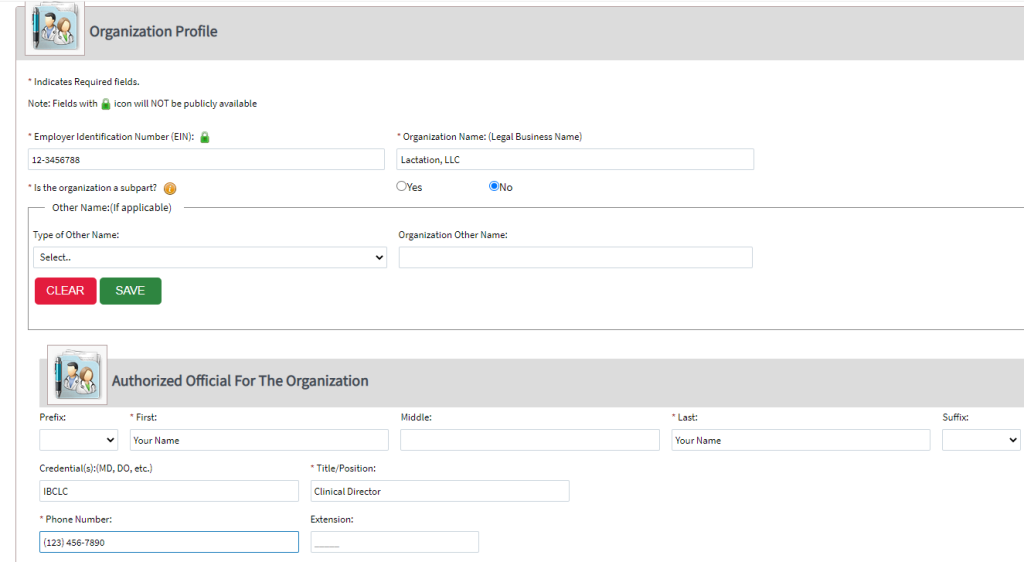This screenshot has width=1024, height=562.
Task: Select Yes for organization subpart
Action: [402, 186]
